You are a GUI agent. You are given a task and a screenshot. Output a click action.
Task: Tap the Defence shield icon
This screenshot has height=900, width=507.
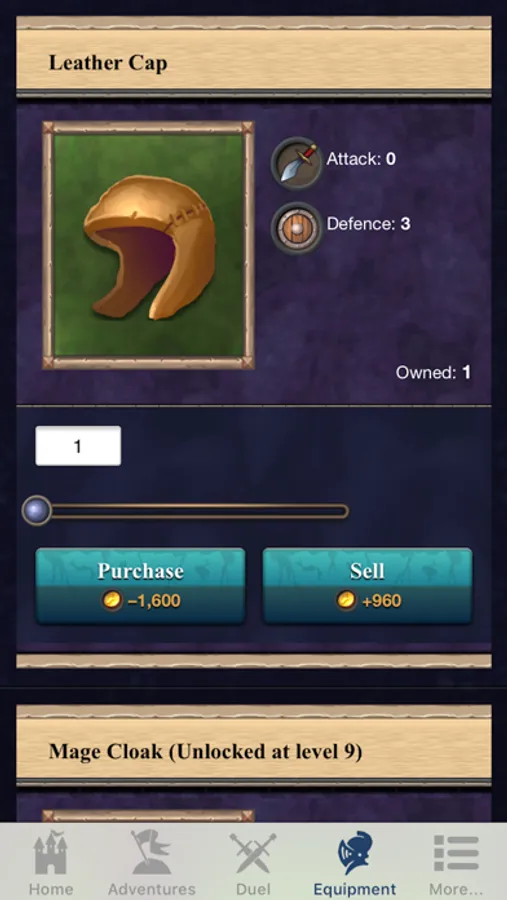296,228
